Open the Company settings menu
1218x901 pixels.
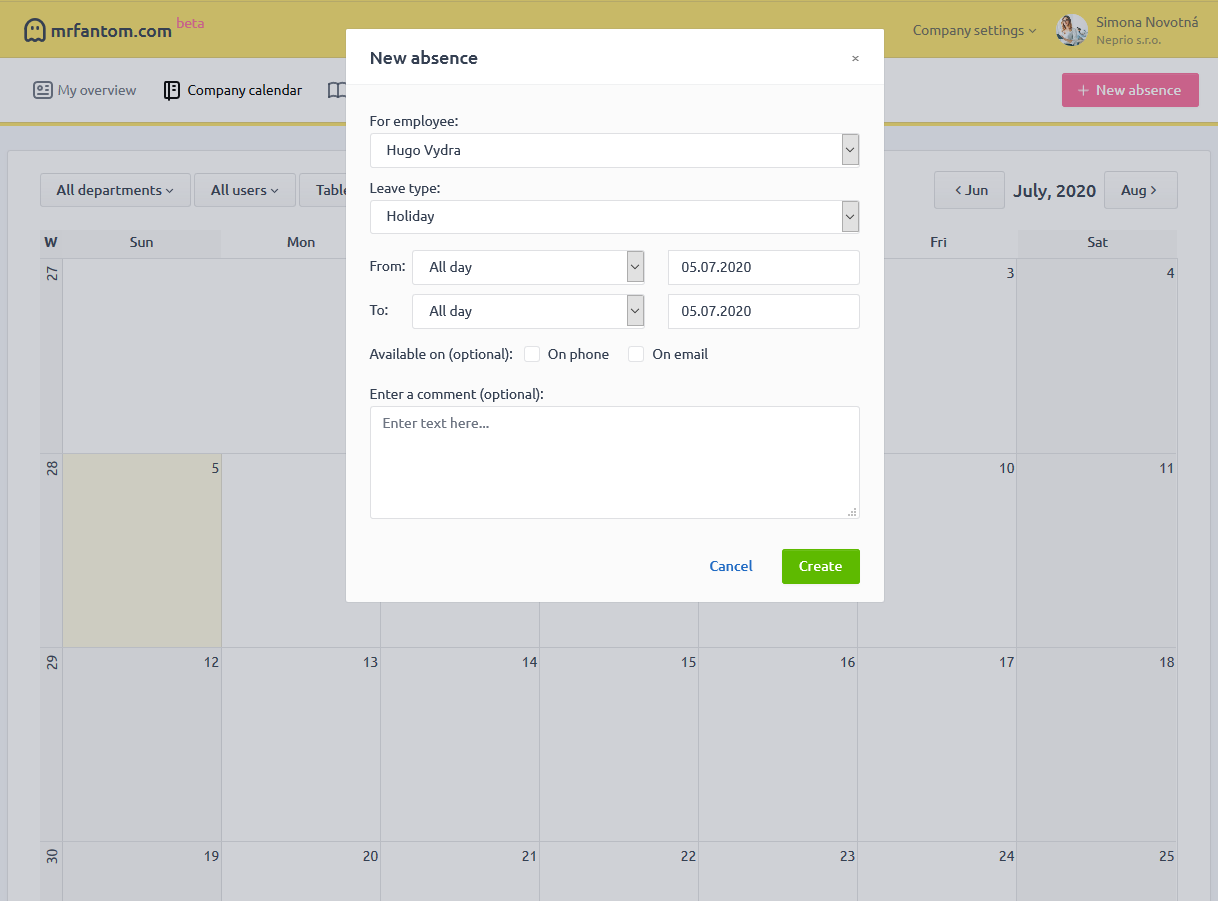[974, 30]
